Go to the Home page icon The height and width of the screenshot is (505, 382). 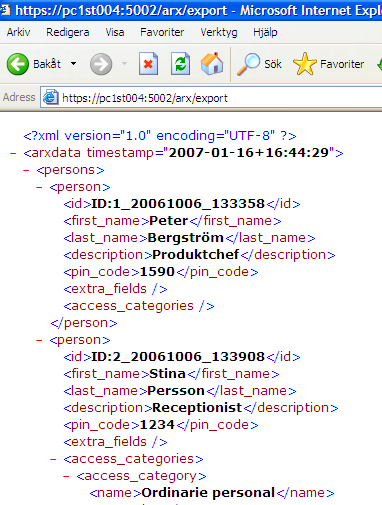point(212,64)
